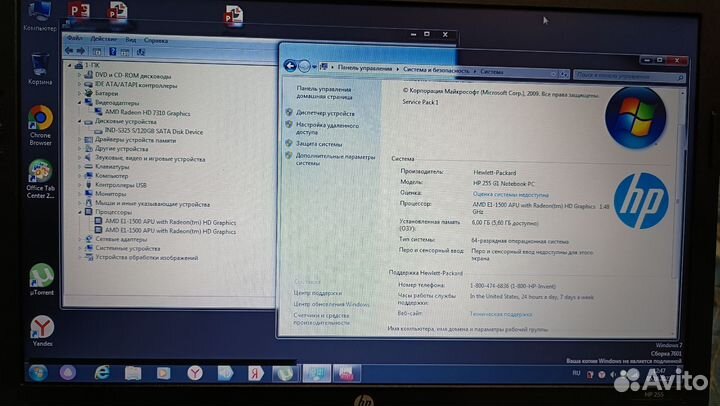The image size is (720, 406).
Task: Open the µTorrent desktop shortcut
Action: (x=41, y=279)
